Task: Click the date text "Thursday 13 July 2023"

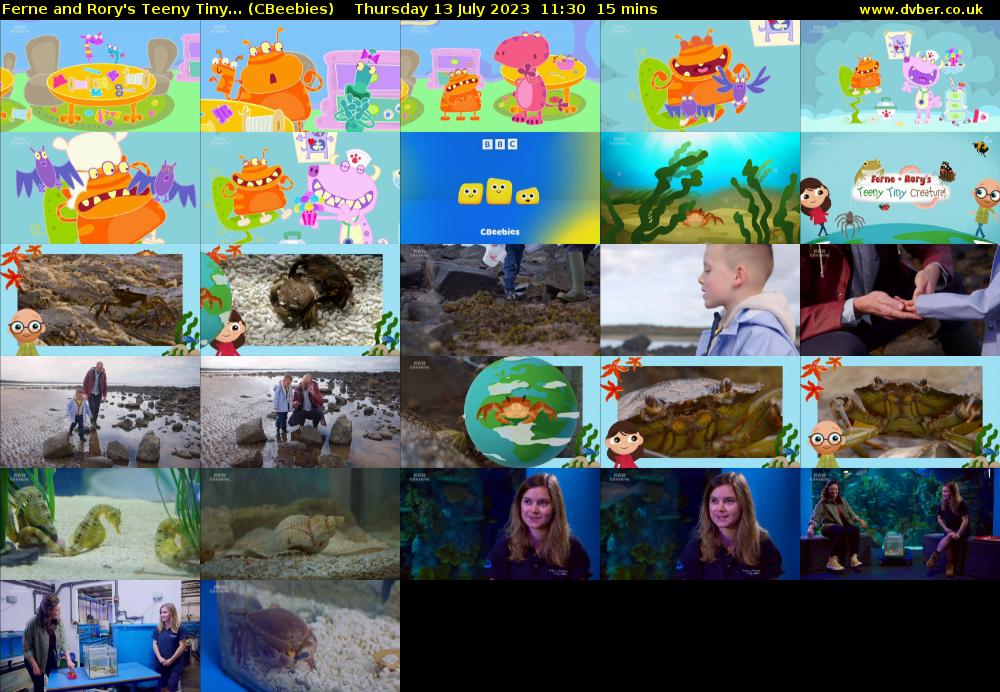Action: coord(442,9)
